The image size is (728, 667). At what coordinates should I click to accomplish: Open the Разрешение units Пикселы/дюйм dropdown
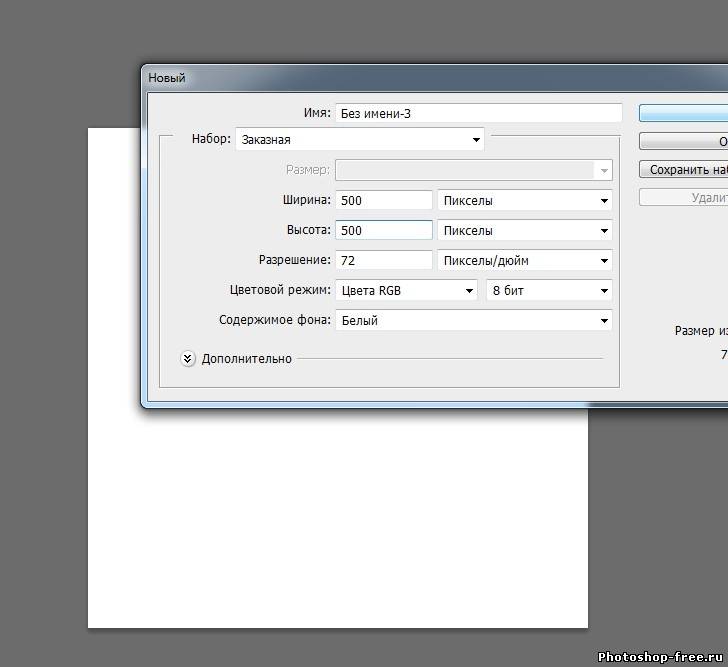tap(525, 261)
